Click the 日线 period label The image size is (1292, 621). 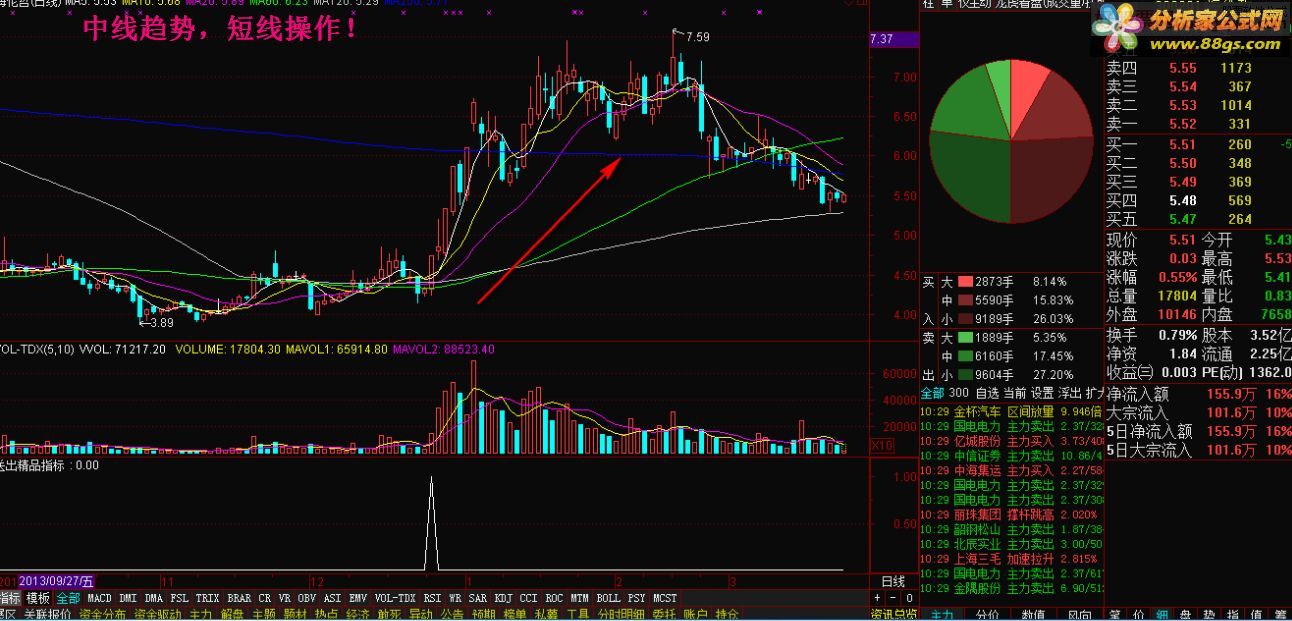click(x=892, y=581)
